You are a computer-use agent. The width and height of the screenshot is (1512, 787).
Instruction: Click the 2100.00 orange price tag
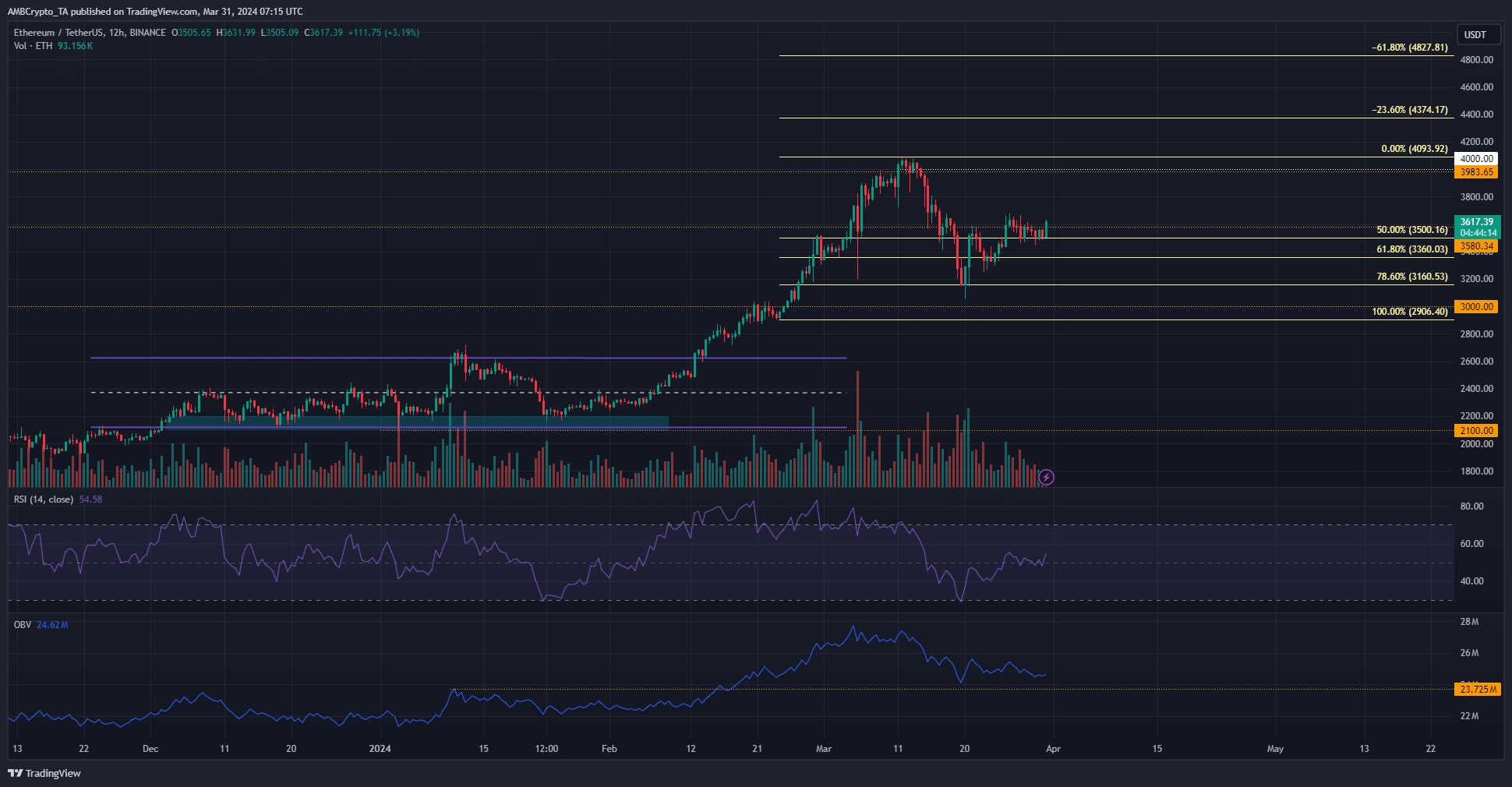(x=1476, y=431)
